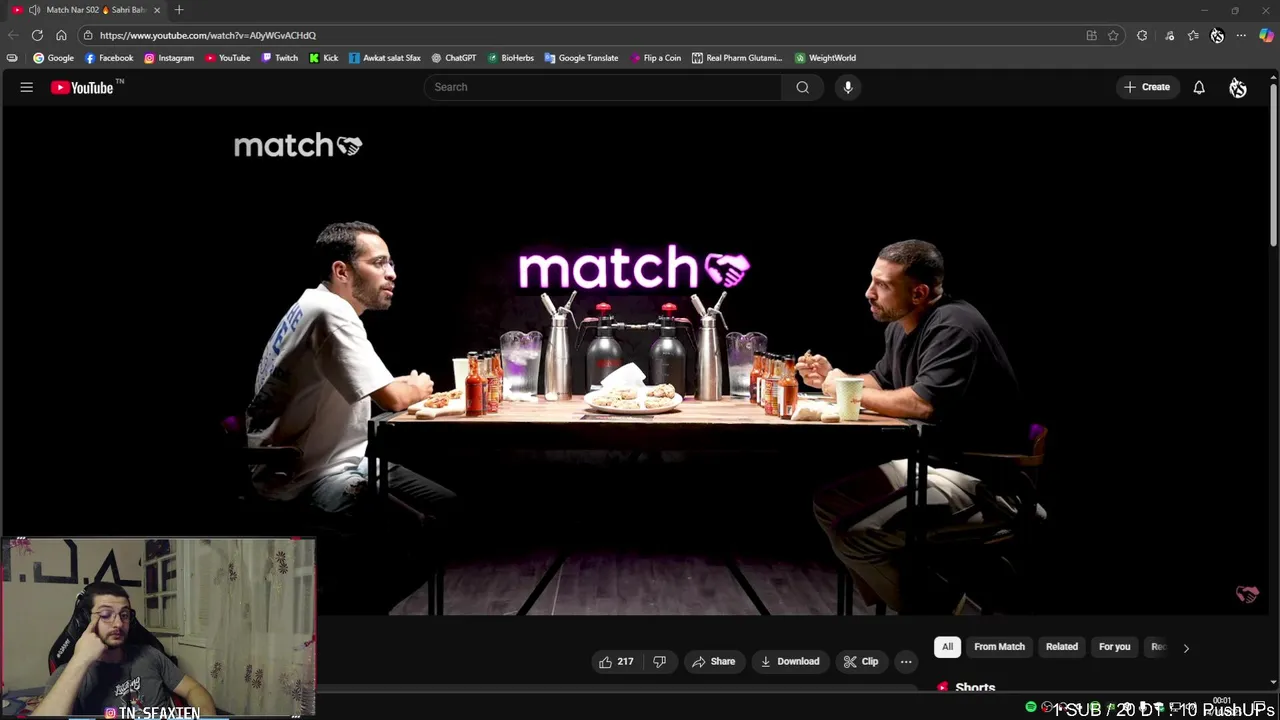This screenshot has height=720, width=1280.
Task: Open WeightWorld bookmark
Action: click(x=826, y=58)
